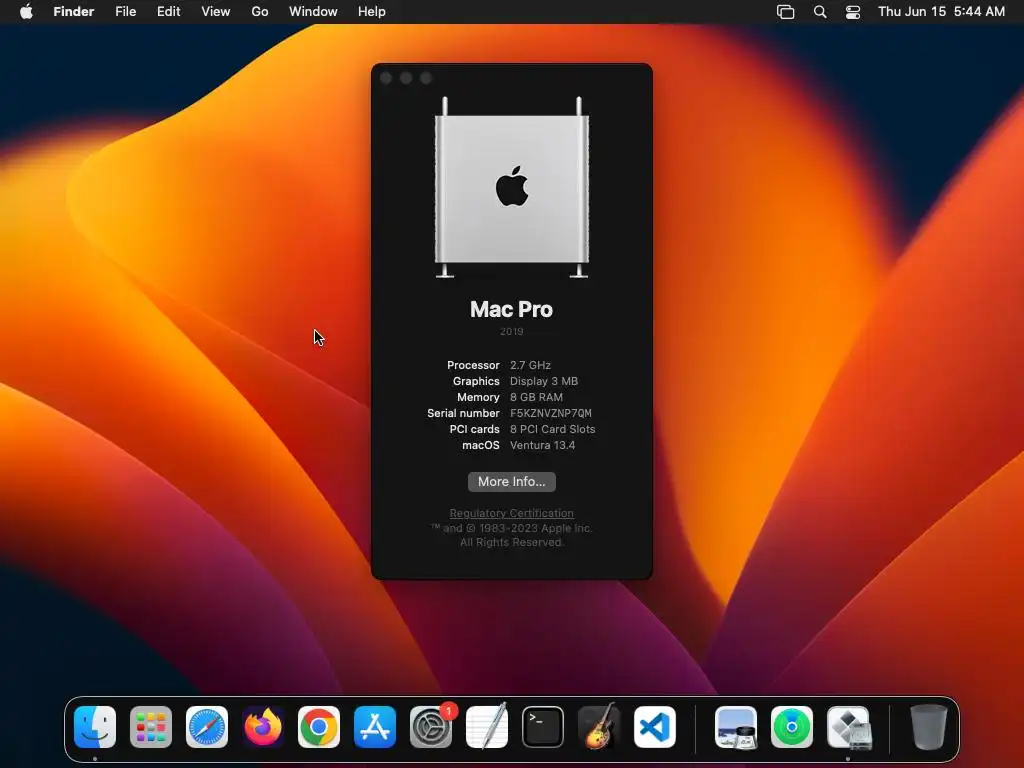The width and height of the screenshot is (1024, 768).
Task: Open the Edit menu
Action: 168,12
